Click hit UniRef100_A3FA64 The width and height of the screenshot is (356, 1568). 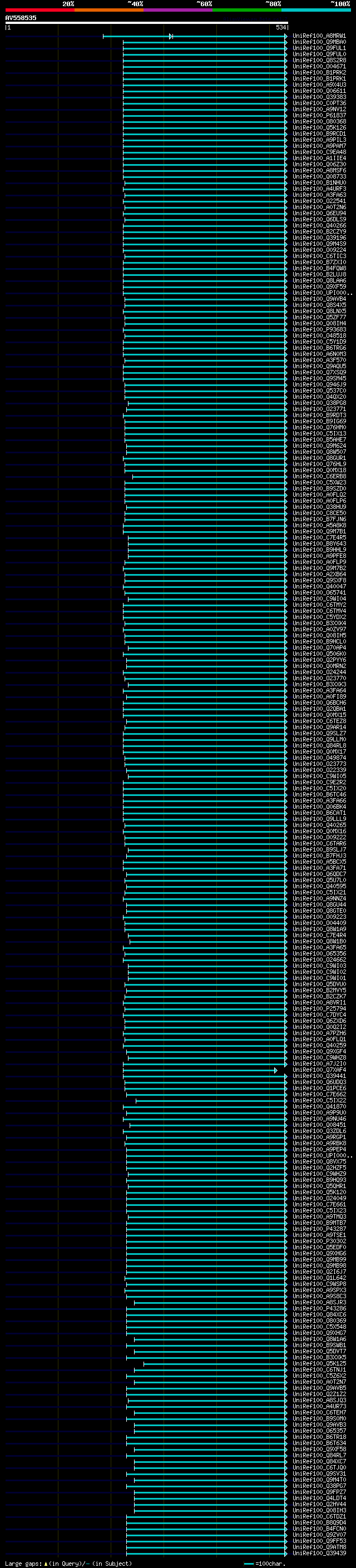click(x=319, y=691)
